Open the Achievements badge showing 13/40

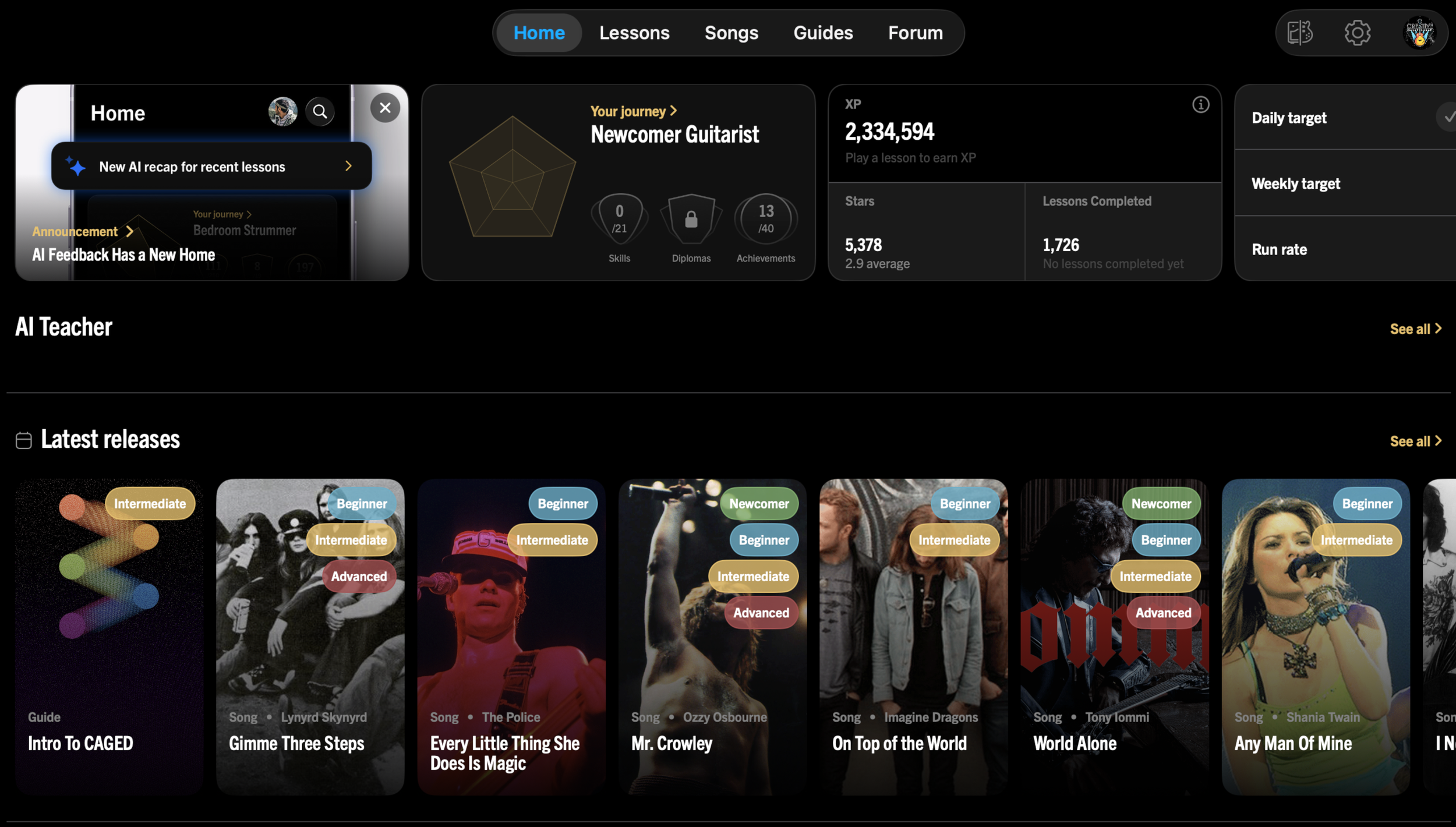766,228
